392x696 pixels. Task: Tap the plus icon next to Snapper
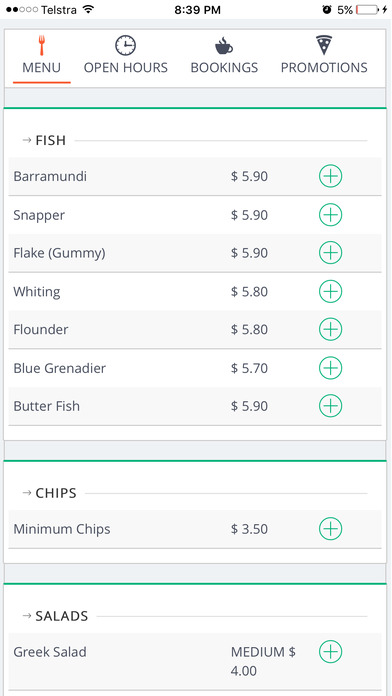pos(330,215)
